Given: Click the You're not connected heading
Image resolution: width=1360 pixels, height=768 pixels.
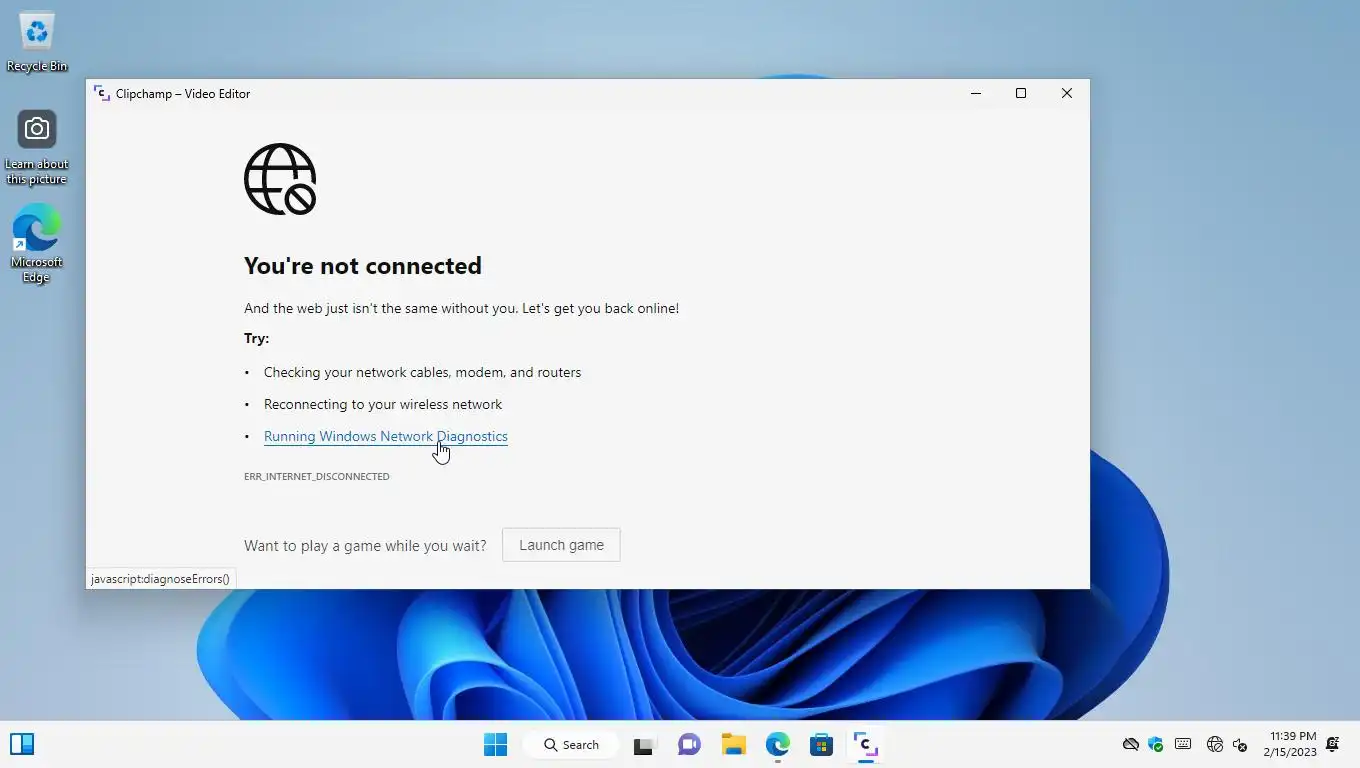Looking at the screenshot, I should tap(363, 265).
